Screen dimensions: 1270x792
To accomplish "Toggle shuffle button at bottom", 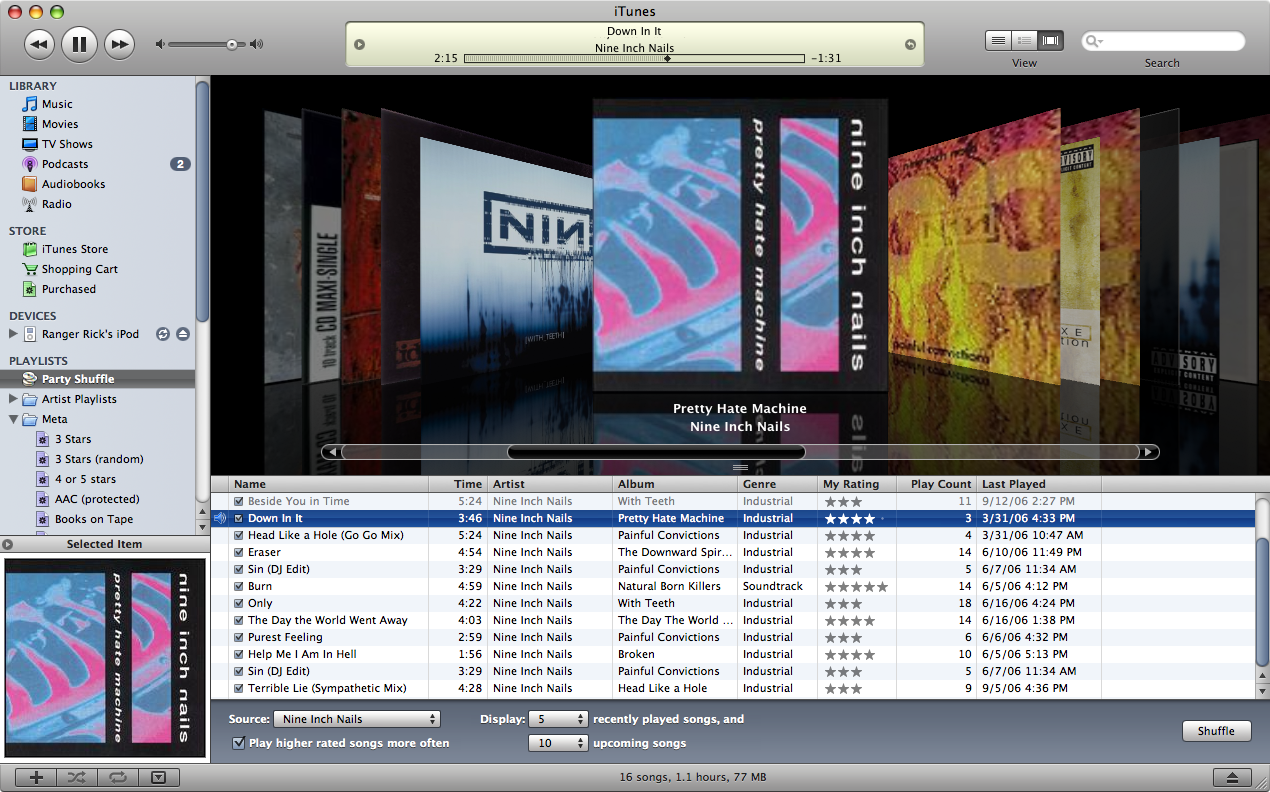I will point(77,777).
